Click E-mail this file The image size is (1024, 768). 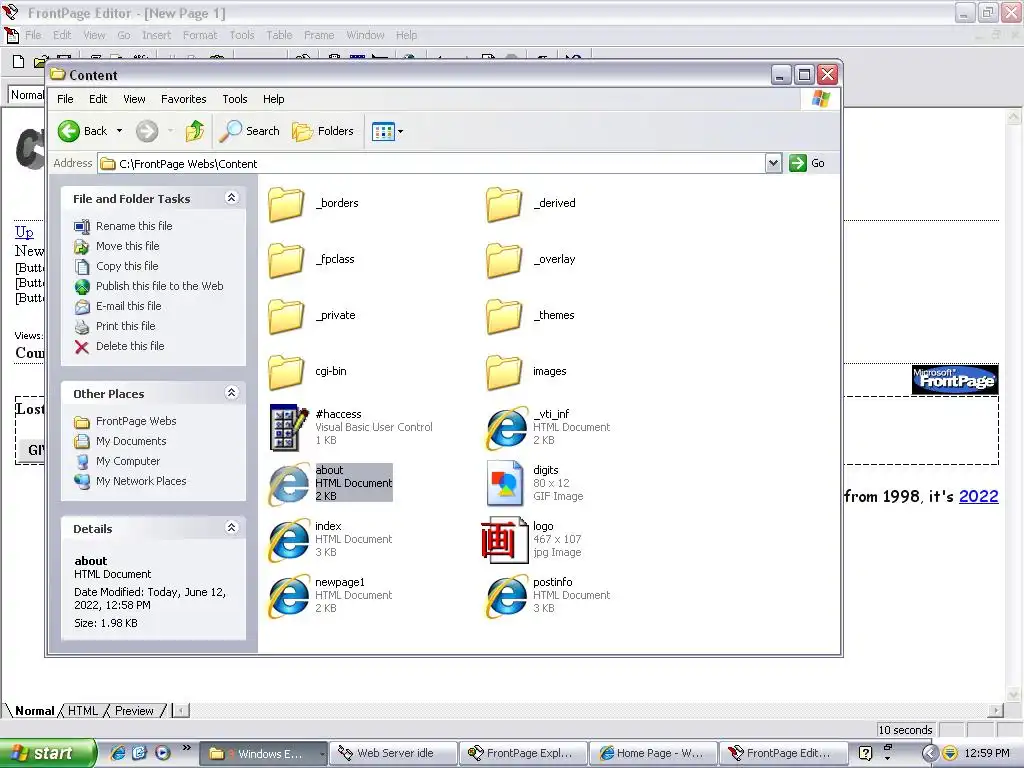coord(128,306)
